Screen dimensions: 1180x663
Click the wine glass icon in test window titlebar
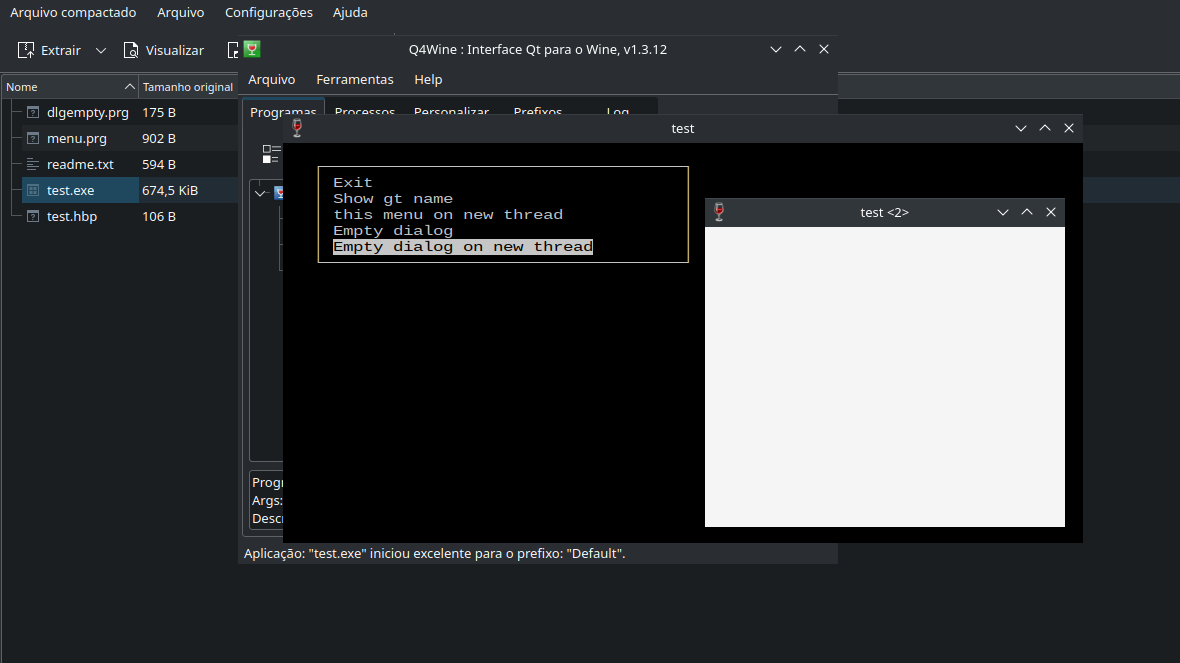[x=297, y=128]
